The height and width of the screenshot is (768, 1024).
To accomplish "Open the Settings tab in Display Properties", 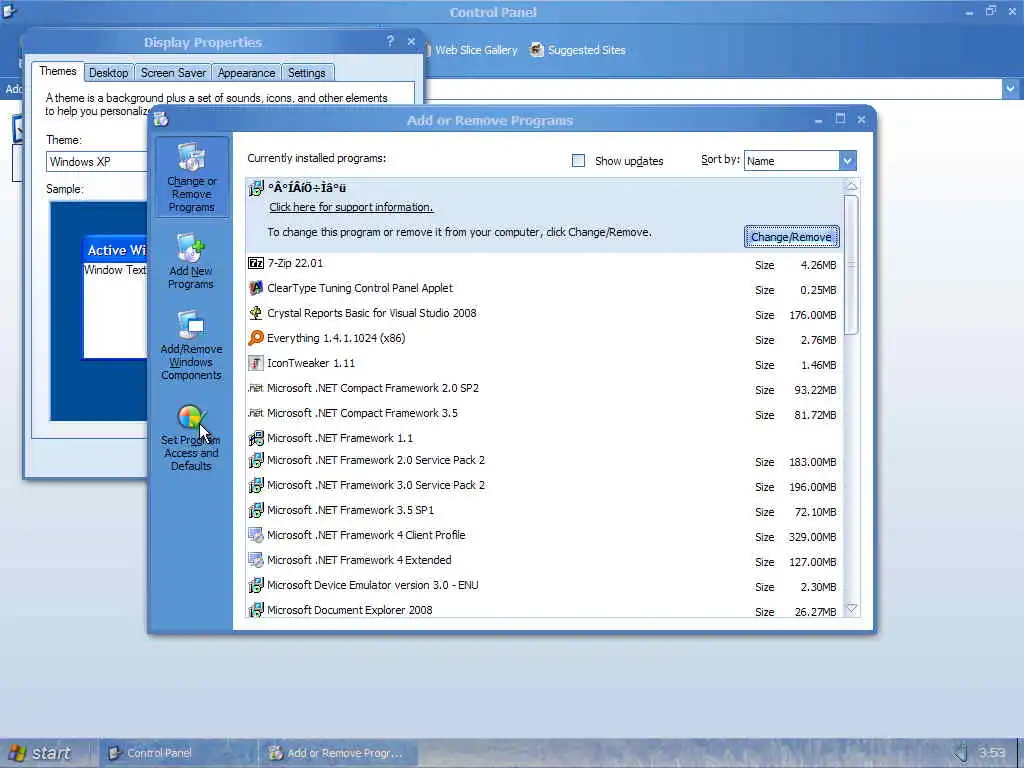I will [x=306, y=72].
